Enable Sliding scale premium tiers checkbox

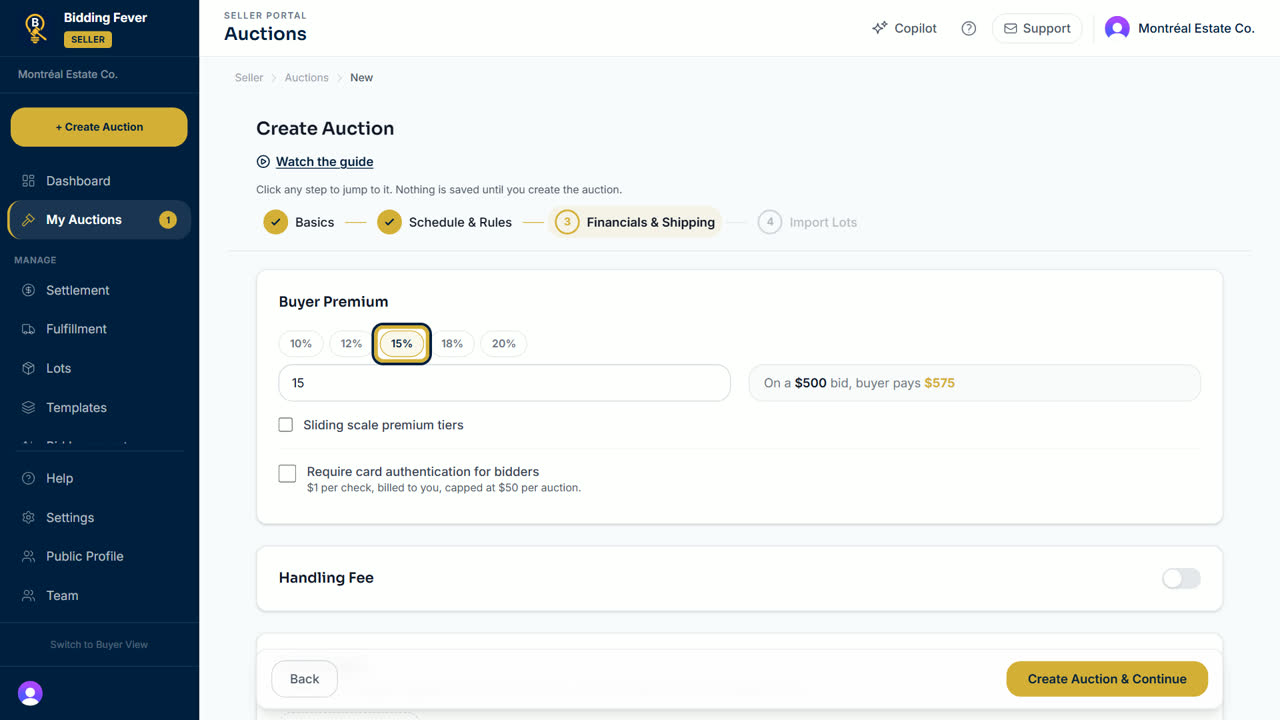pyautogui.click(x=286, y=425)
